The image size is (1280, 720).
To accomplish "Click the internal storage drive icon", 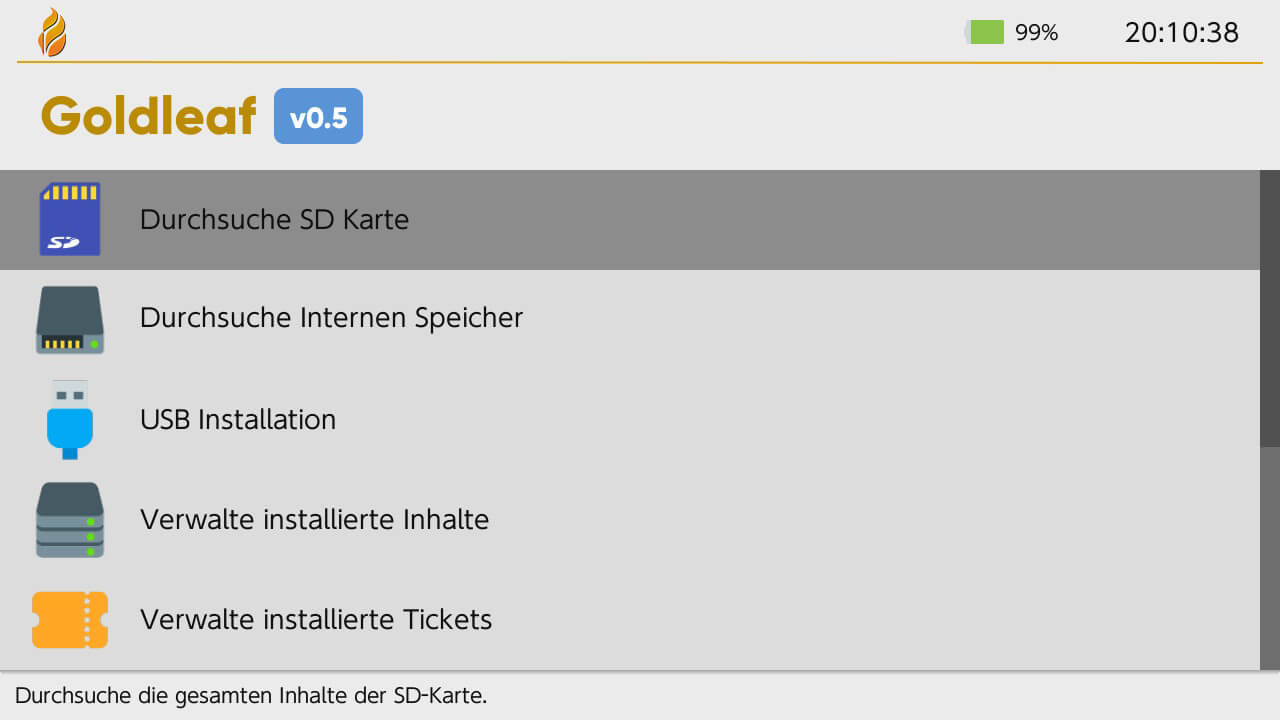I will [70, 319].
